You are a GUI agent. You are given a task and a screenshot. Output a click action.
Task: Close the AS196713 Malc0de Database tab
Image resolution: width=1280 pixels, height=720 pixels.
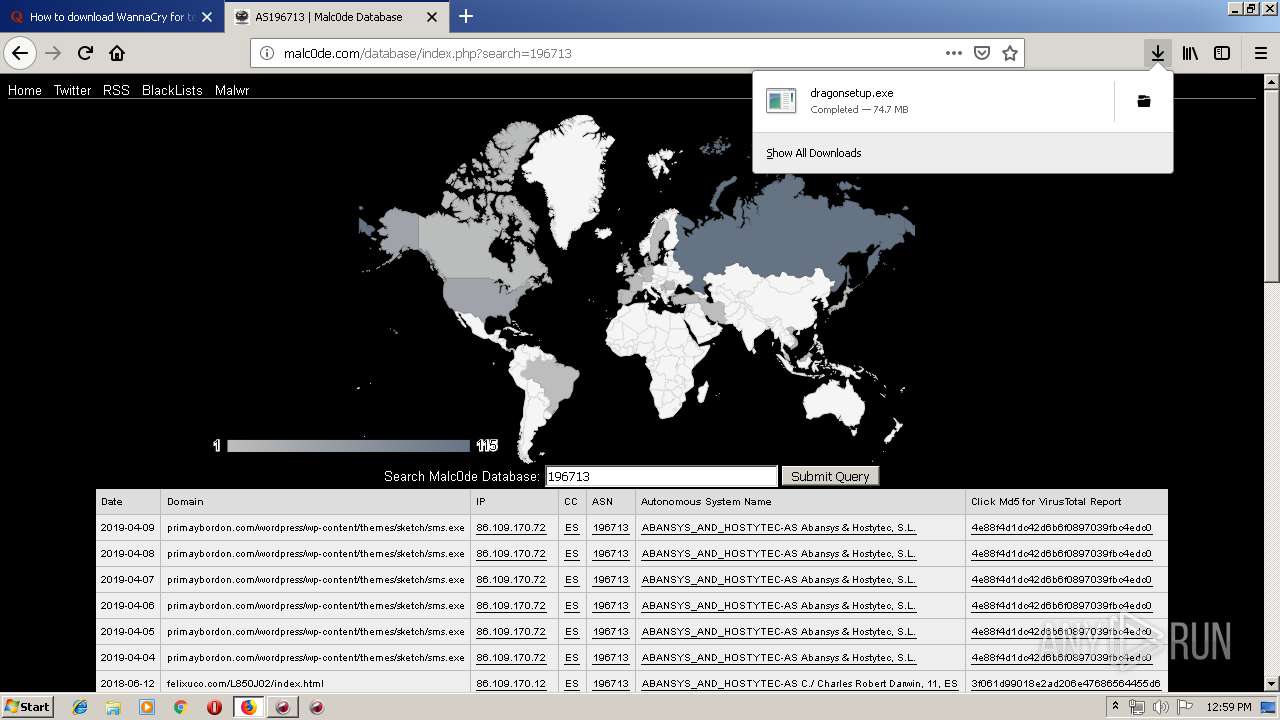pyautogui.click(x=432, y=17)
